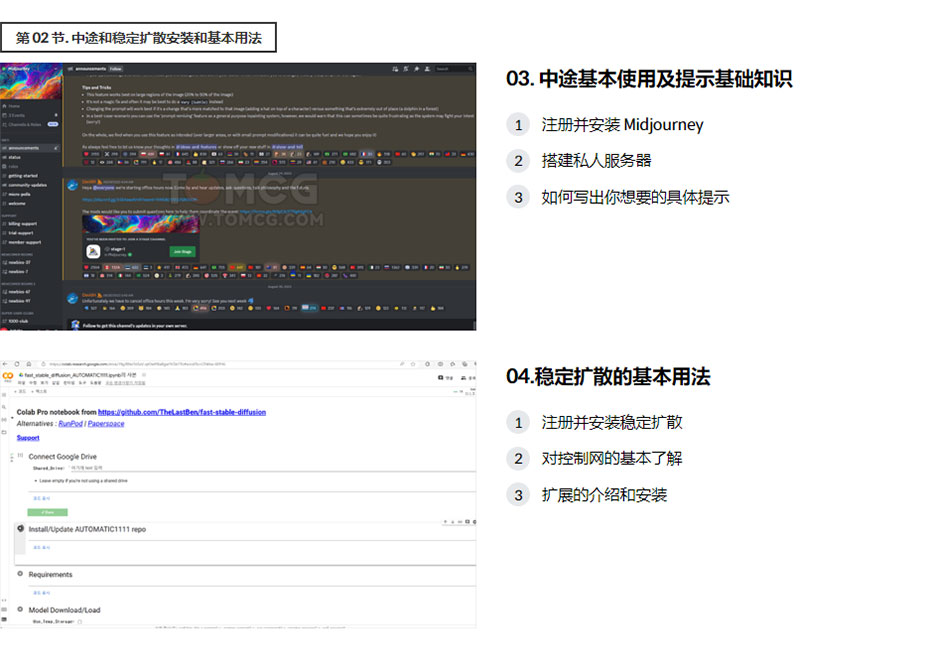Run the Connect Google Drive cell
The height and width of the screenshot is (652, 930).
point(20,456)
